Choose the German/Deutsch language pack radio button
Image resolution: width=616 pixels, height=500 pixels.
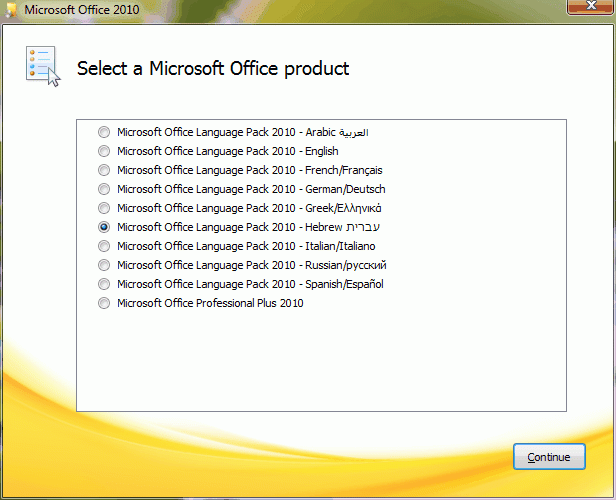pyautogui.click(x=104, y=189)
